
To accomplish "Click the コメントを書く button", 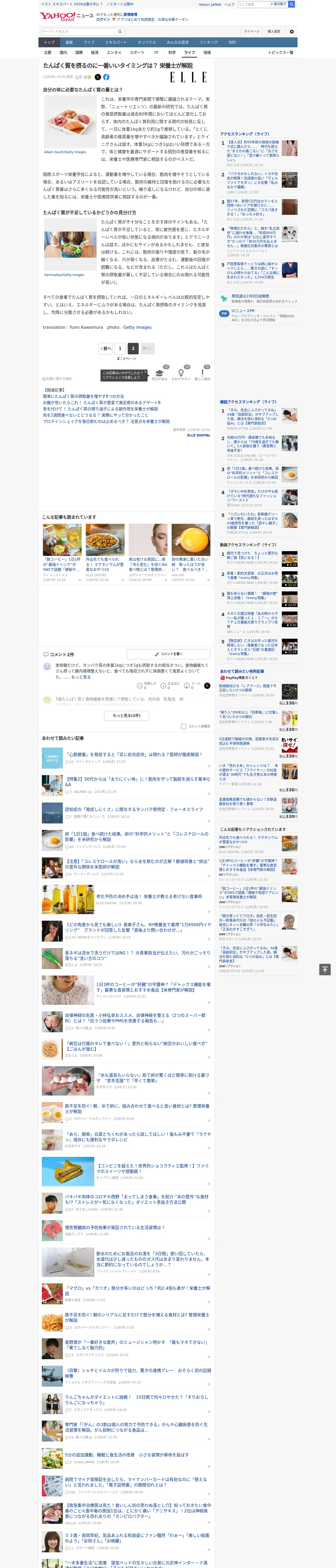I will (x=168, y=654).
